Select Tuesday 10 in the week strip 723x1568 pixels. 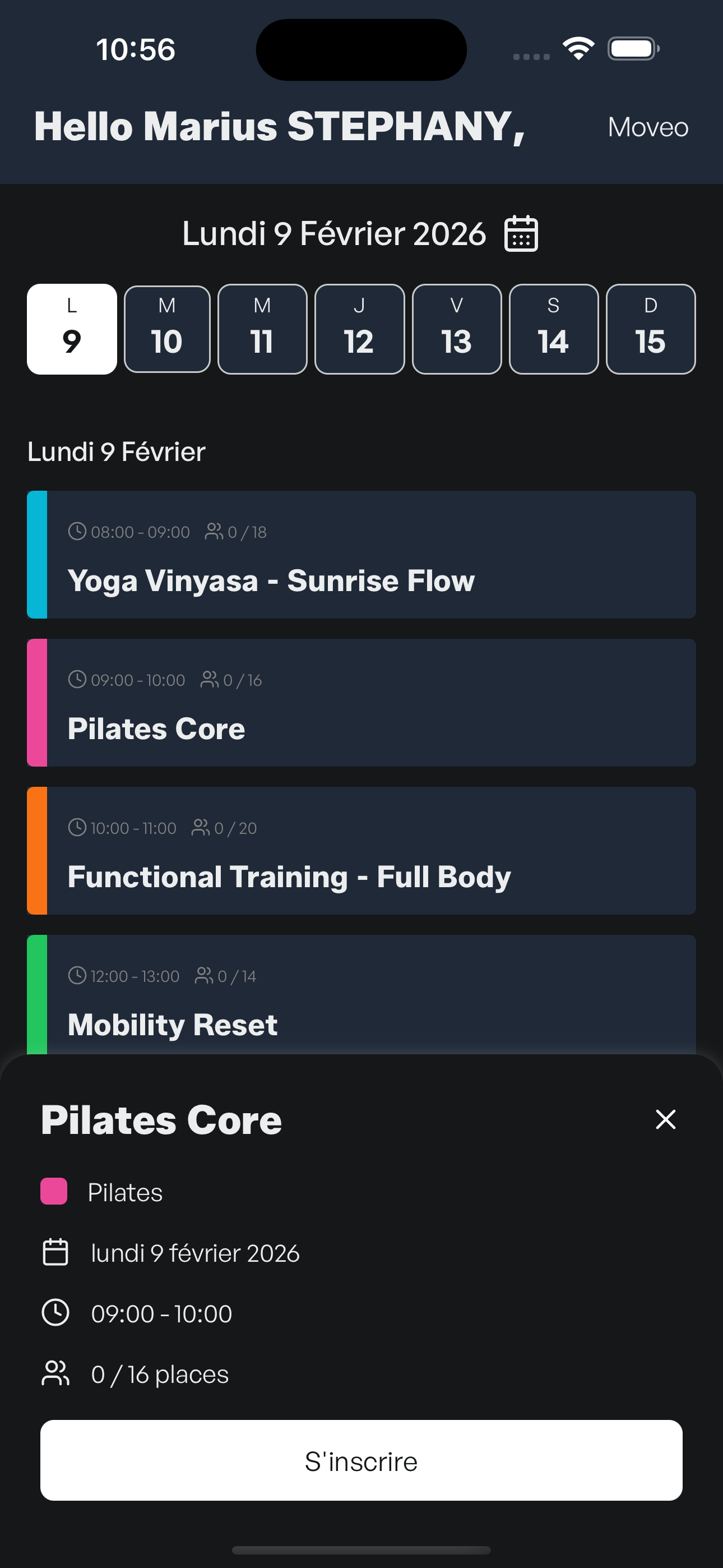[167, 329]
